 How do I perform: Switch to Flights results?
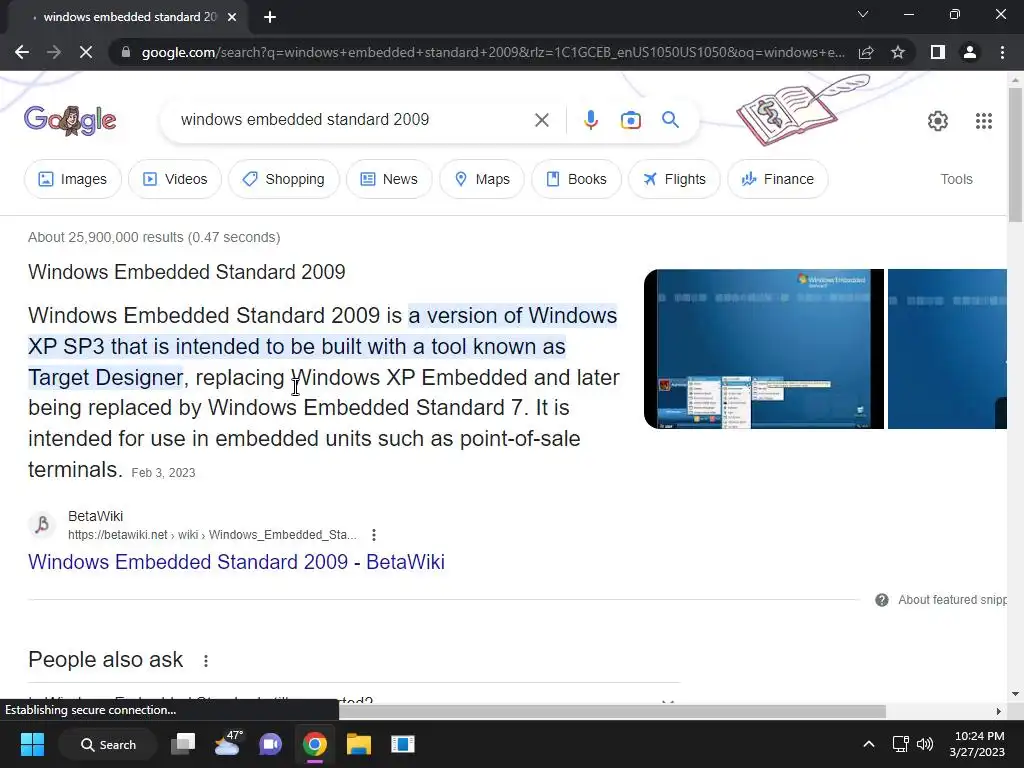point(674,179)
